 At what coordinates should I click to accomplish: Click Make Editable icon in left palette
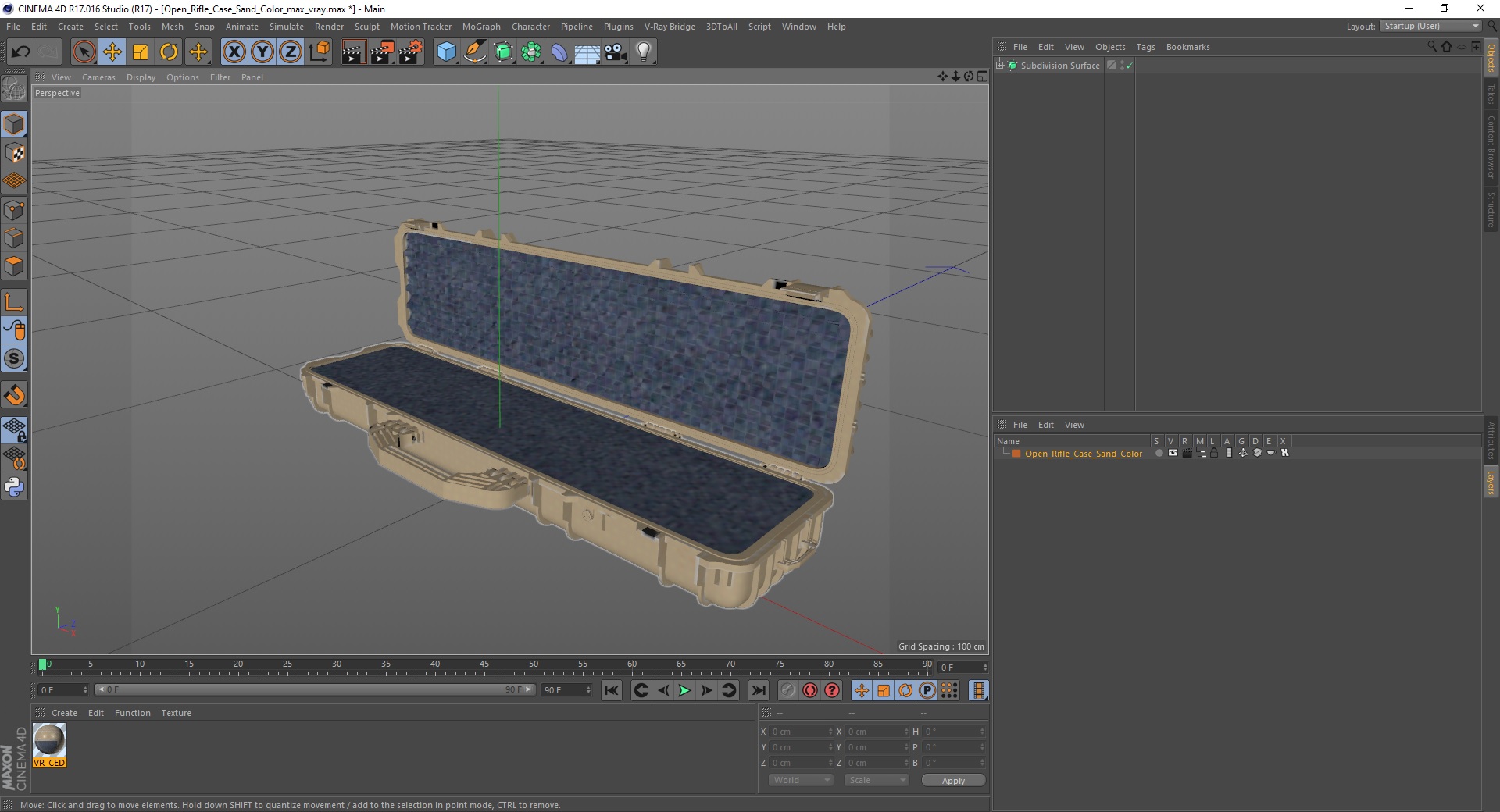coord(14,89)
